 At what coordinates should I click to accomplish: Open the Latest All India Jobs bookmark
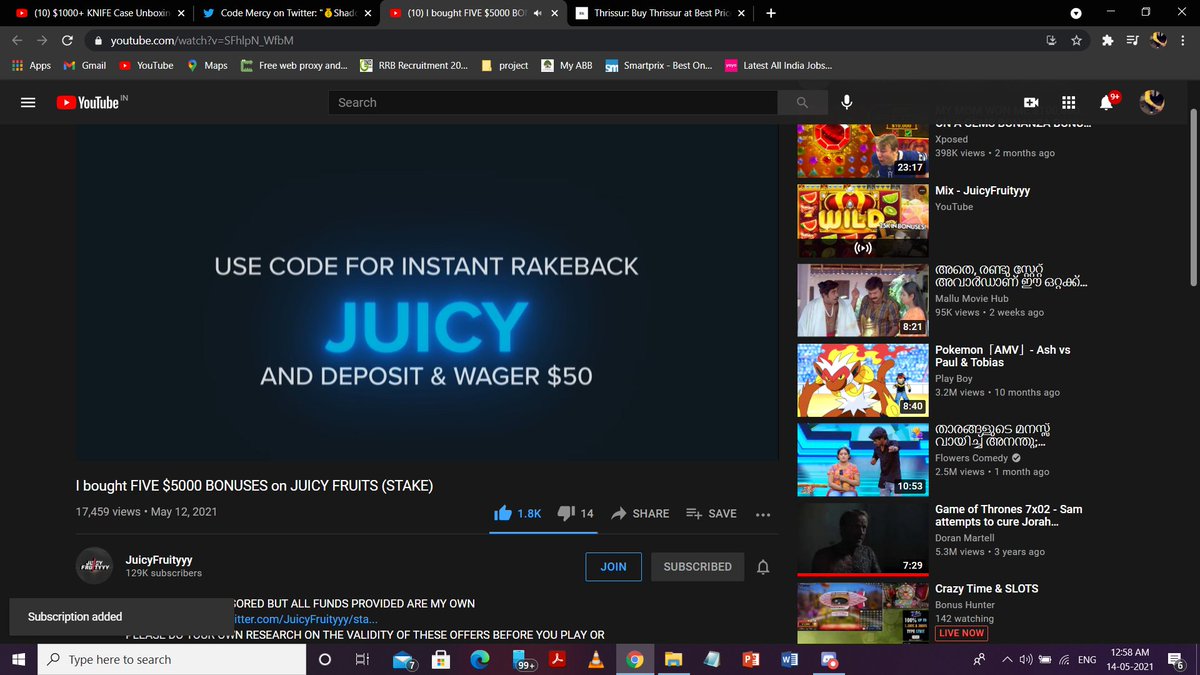[778, 65]
